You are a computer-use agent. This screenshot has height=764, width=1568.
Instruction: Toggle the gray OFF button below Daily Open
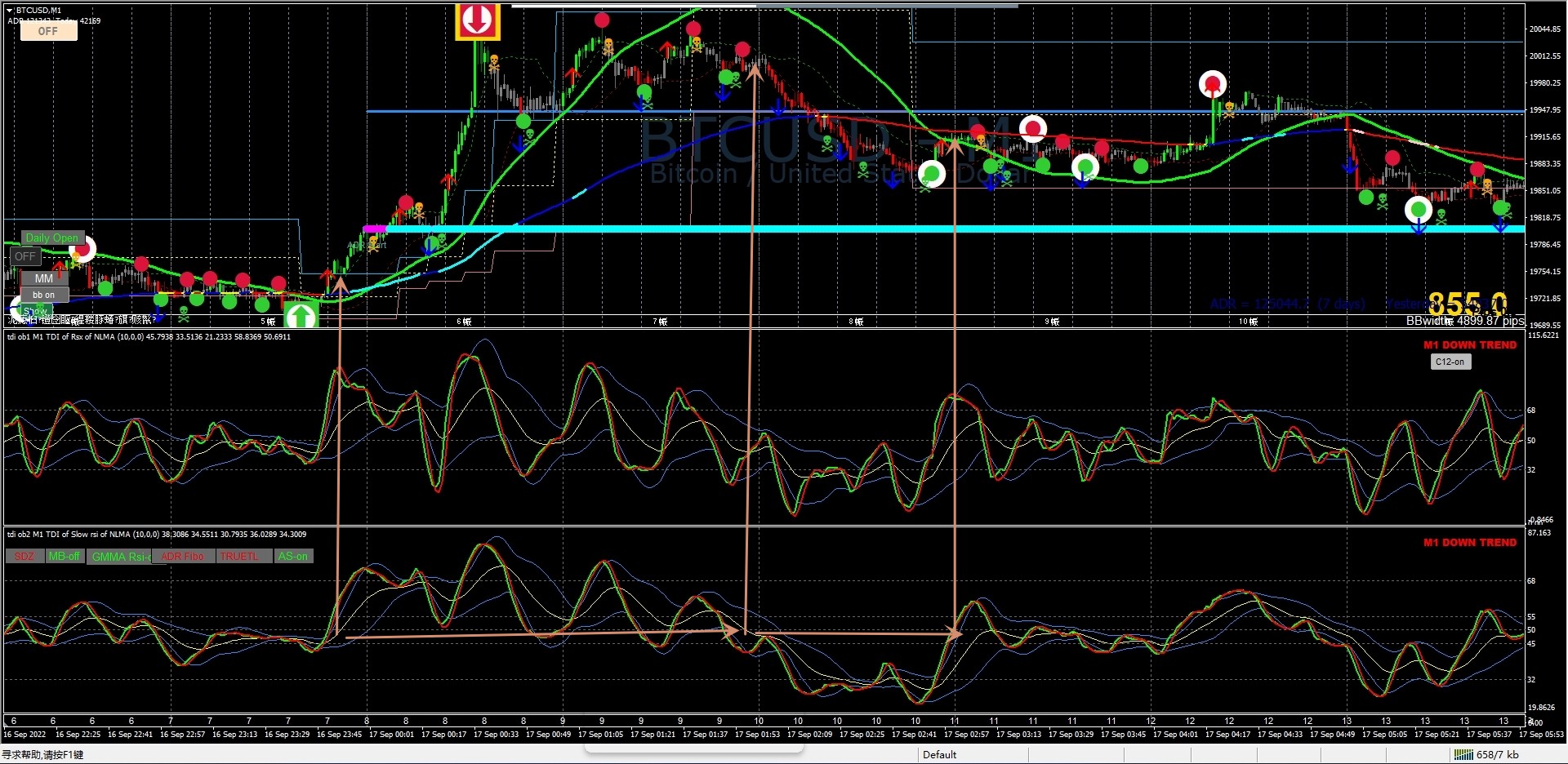pyautogui.click(x=25, y=256)
